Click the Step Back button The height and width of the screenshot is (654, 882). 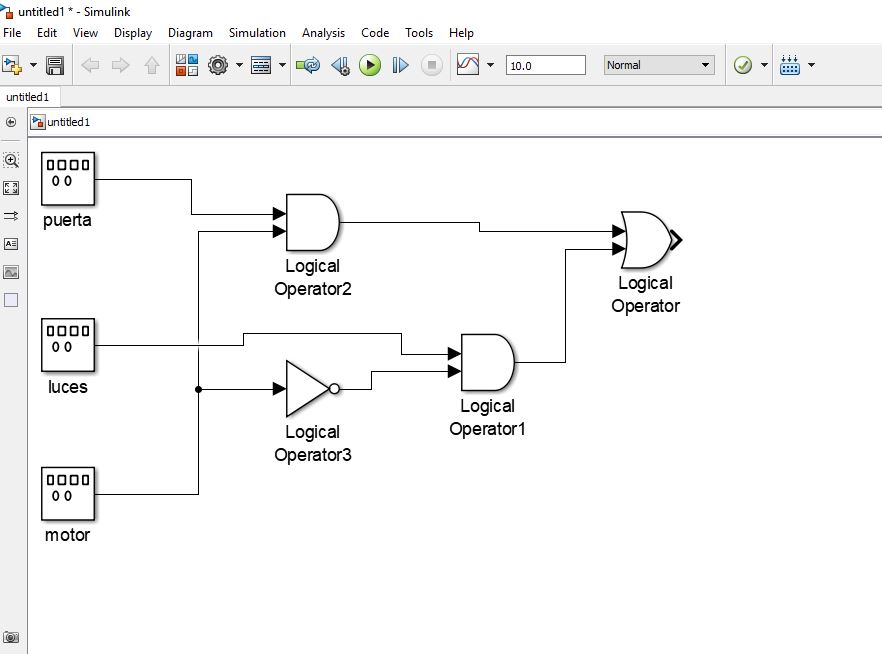coord(341,65)
